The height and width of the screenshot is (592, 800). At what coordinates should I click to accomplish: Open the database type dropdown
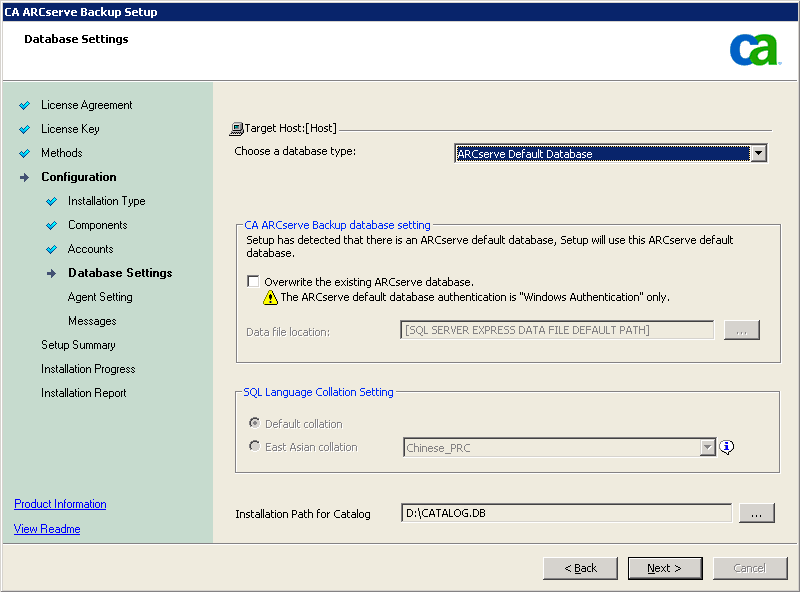click(758, 153)
